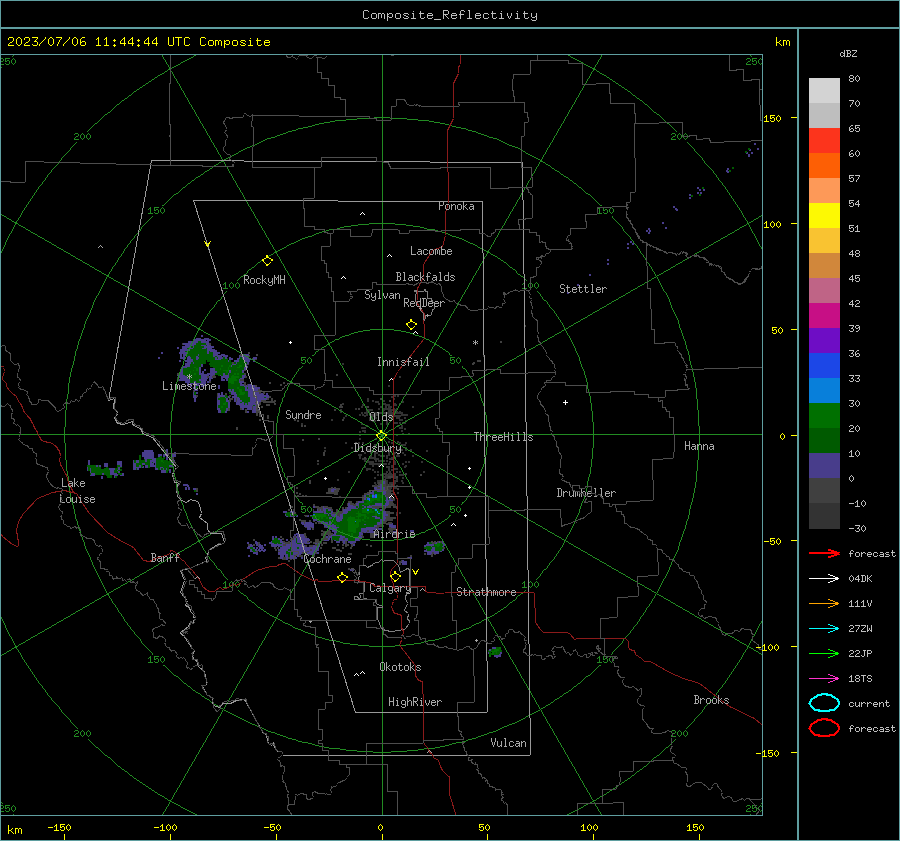The image size is (900, 841).
Task: Click the yellow 51-54 dBZ swatch
Action: (824, 215)
